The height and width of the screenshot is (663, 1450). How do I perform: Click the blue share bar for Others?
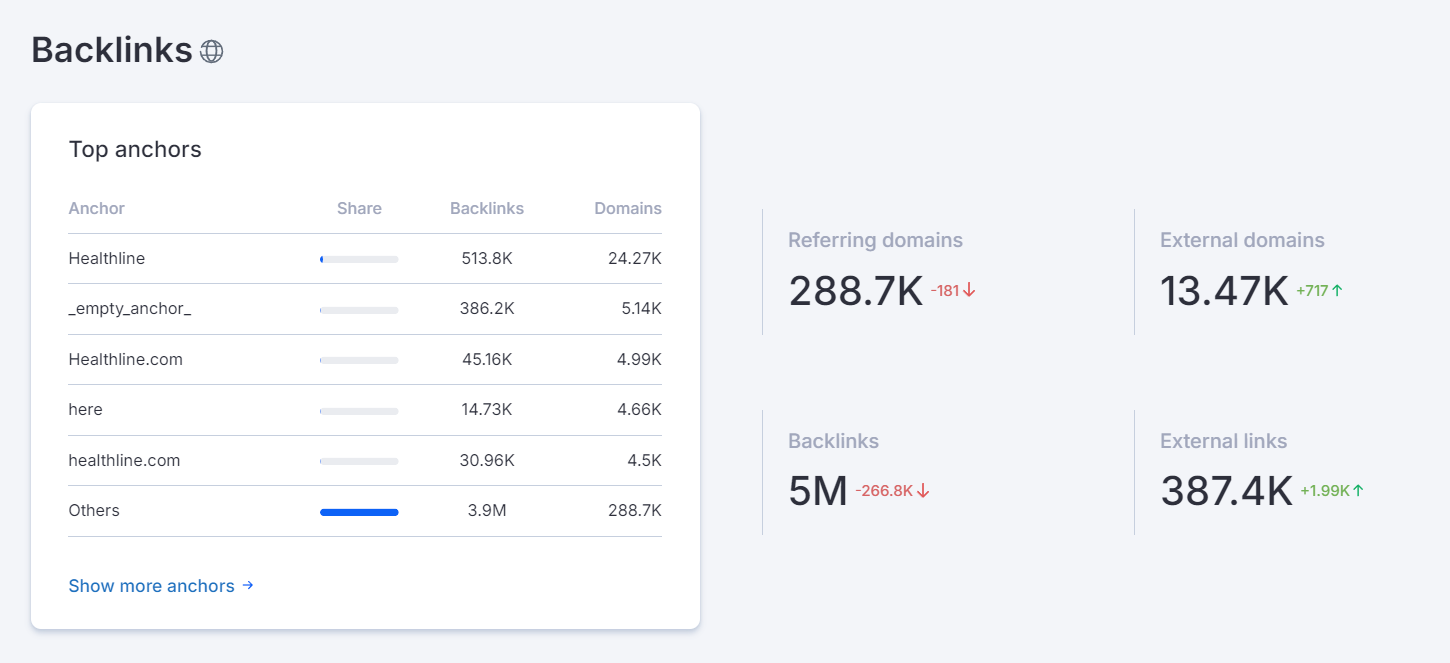(358, 511)
